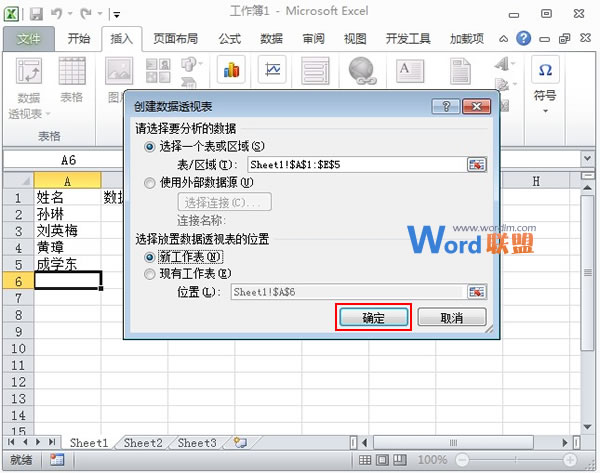Viewport: 600px width, 473px height.
Task: Click the Table/Range input field
Action: (357, 165)
